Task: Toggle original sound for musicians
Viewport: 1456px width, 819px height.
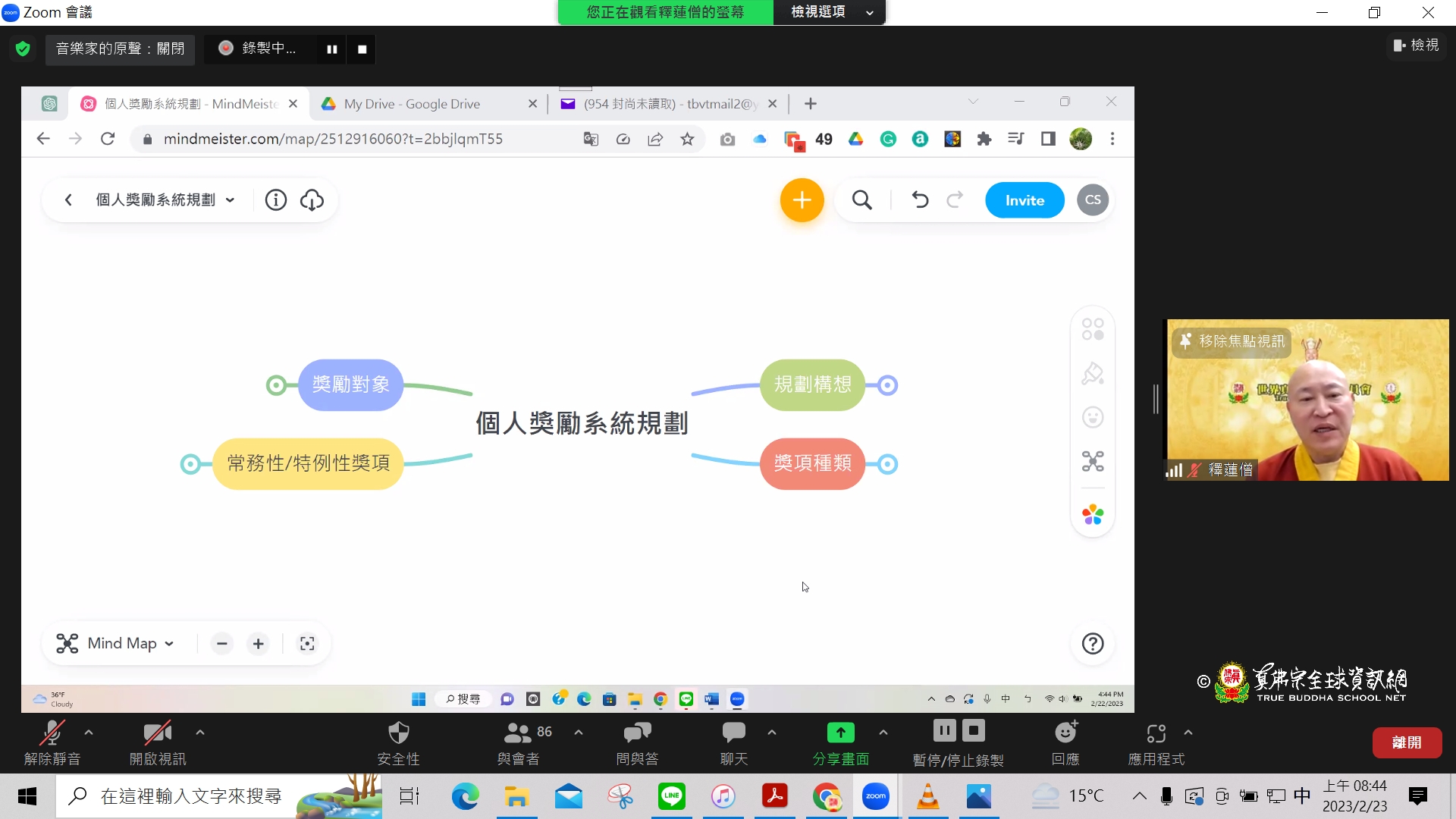Action: tap(120, 49)
